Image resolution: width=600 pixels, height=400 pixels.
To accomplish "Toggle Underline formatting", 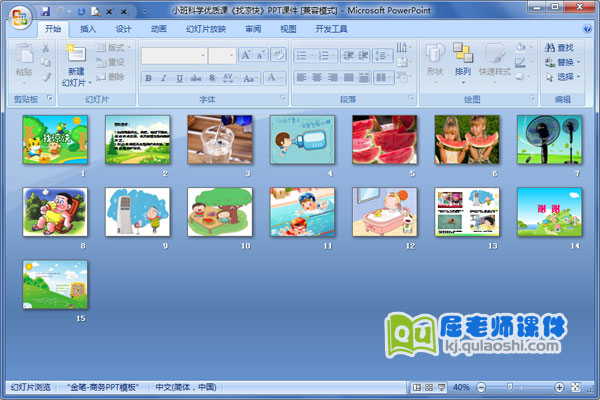I will [x=179, y=78].
